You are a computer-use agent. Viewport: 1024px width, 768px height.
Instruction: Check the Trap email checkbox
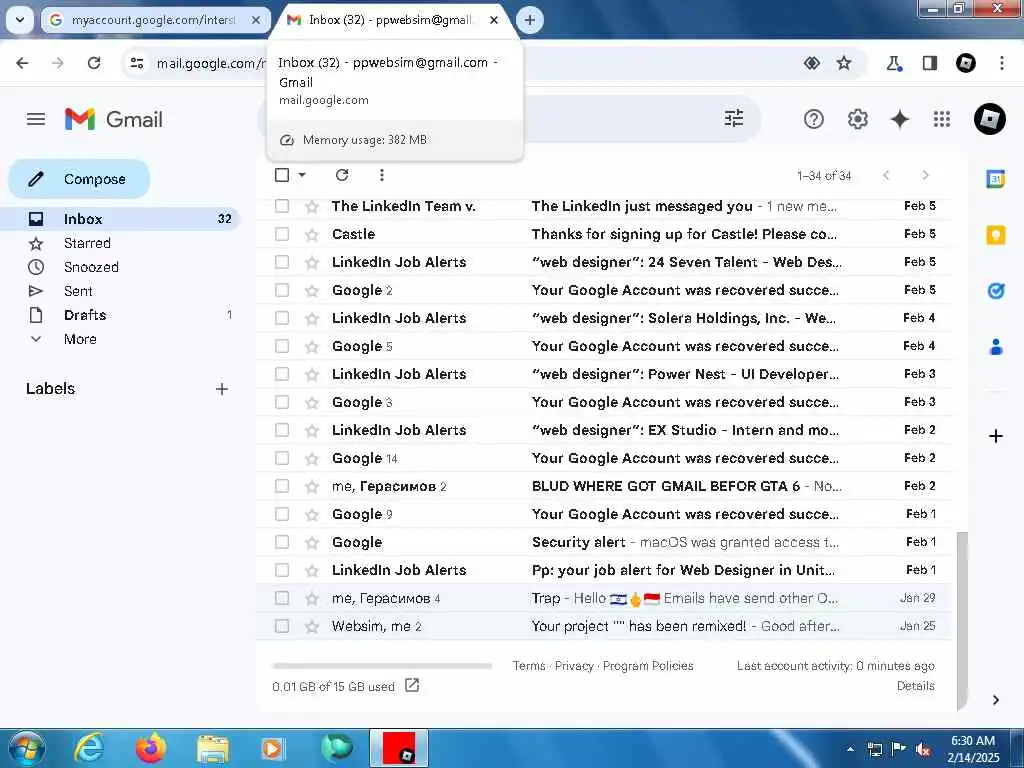(x=281, y=598)
